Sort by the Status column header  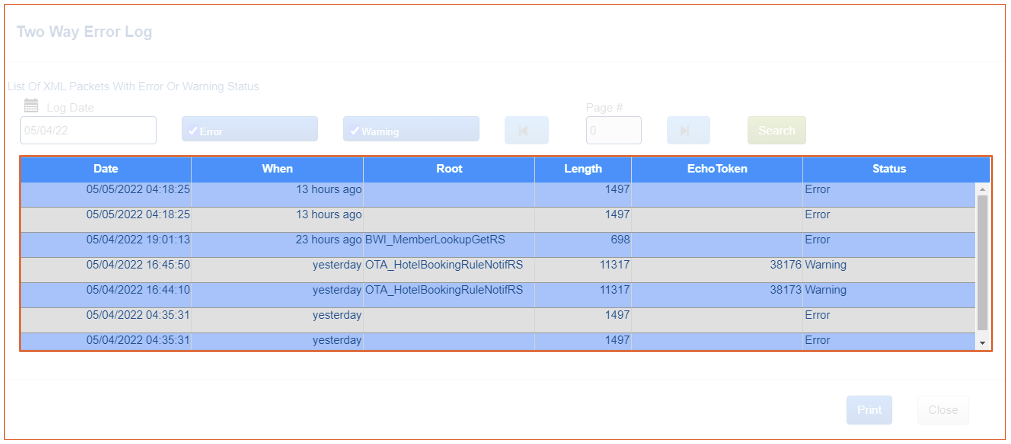888,169
